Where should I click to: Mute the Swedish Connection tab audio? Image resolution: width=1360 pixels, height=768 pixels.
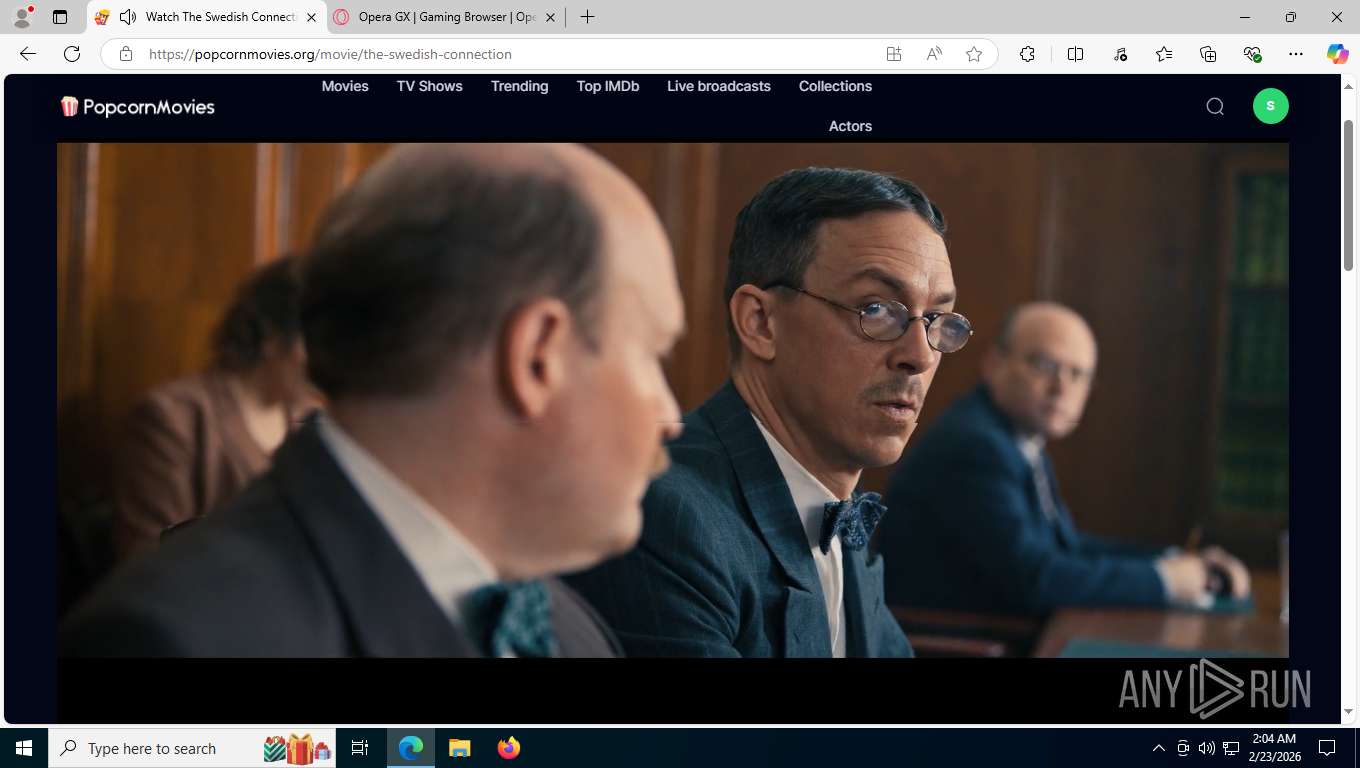pyautogui.click(x=127, y=17)
